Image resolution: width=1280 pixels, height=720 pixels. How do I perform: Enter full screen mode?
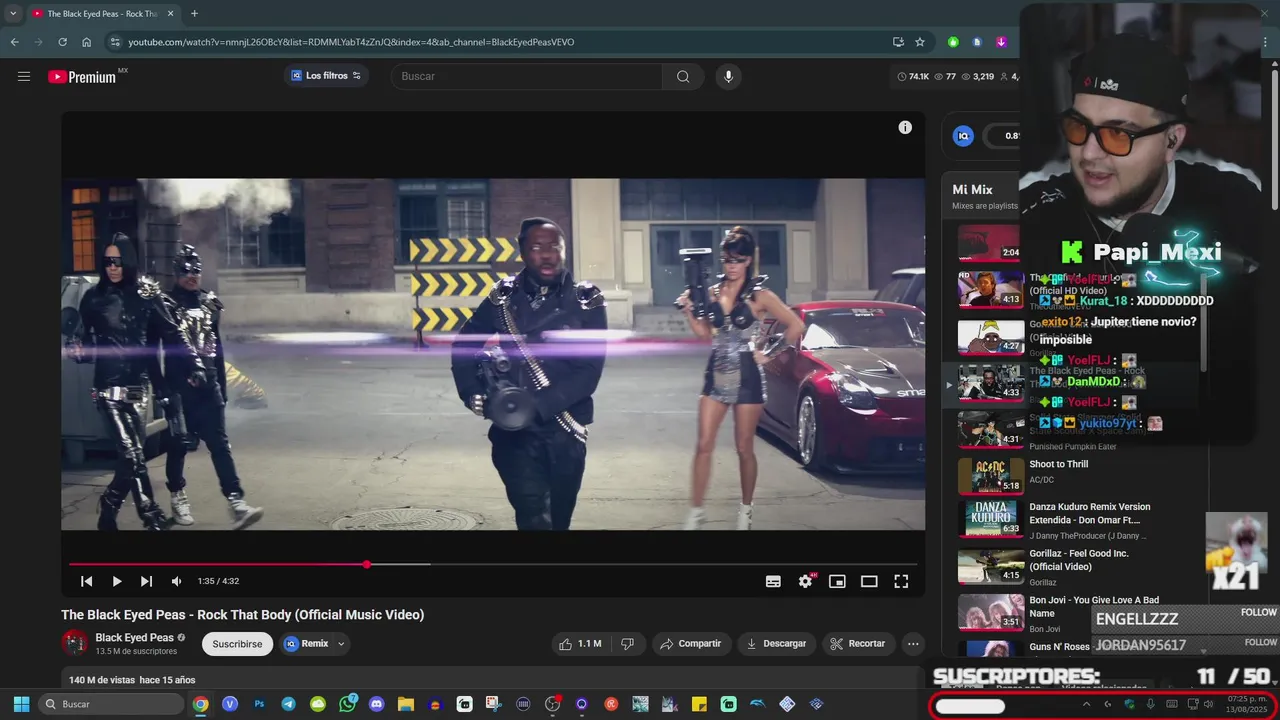[901, 581]
